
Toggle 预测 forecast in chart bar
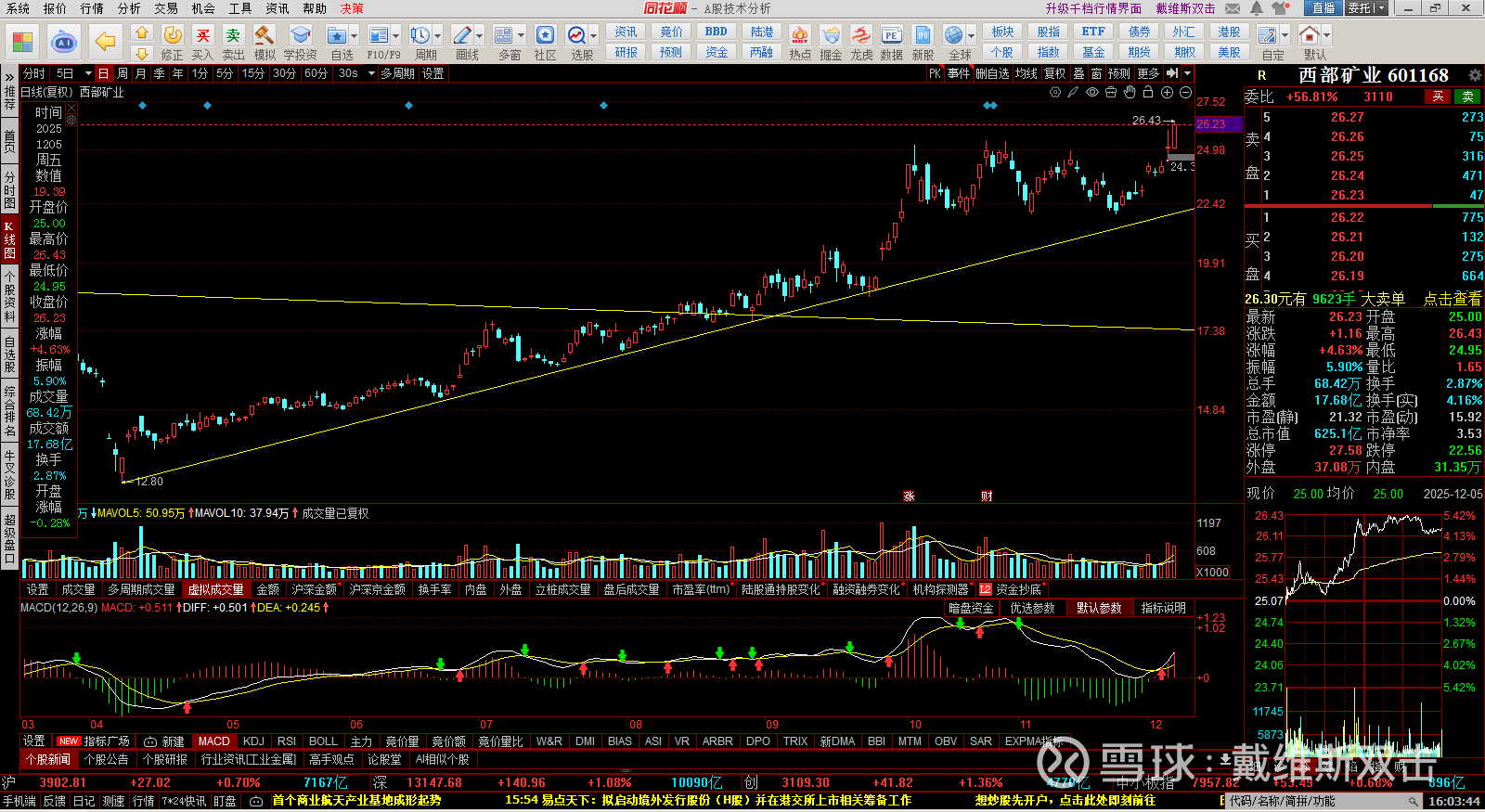pyautogui.click(x=1119, y=73)
